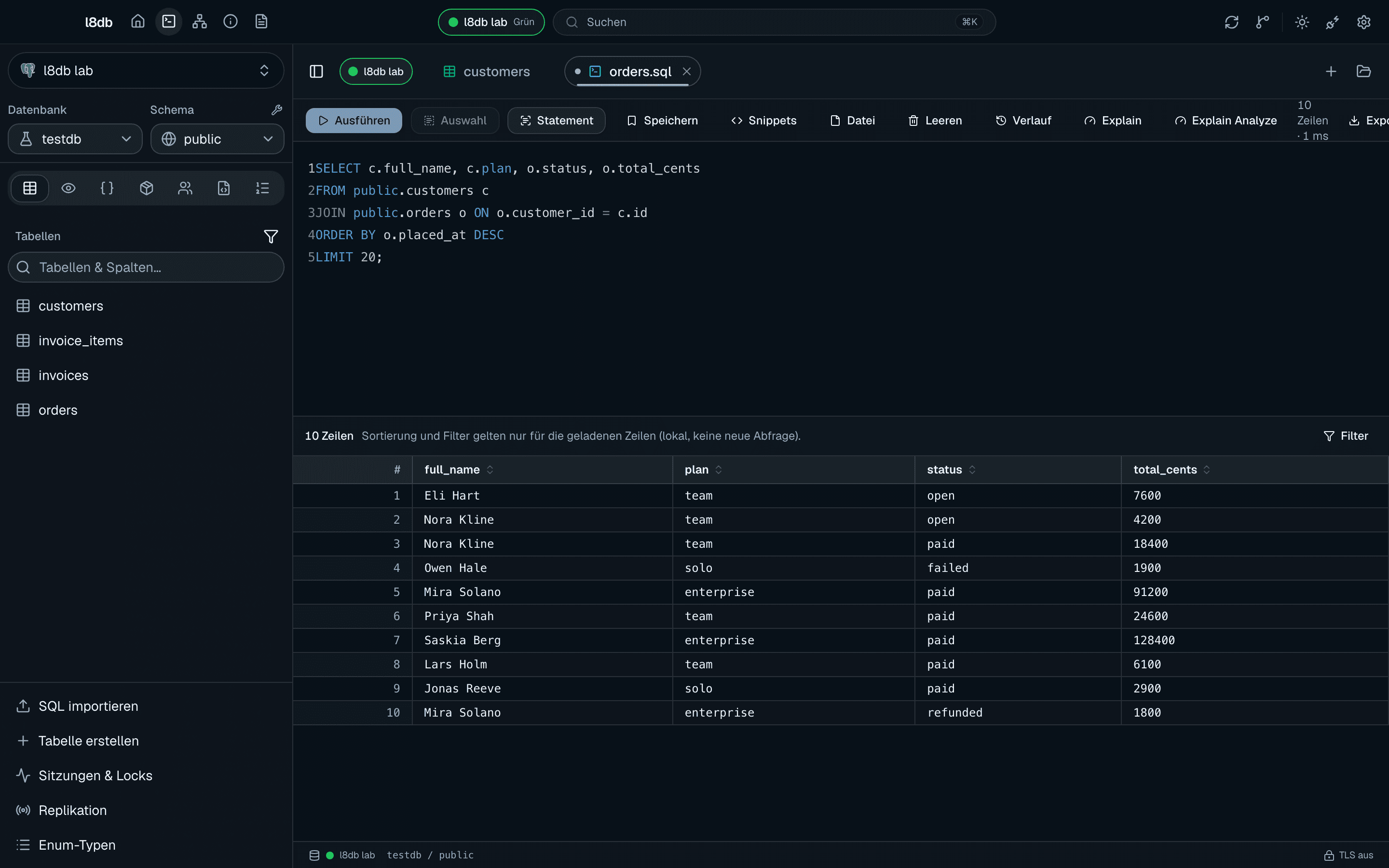The width and height of the screenshot is (1389, 868).
Task: Open the home icon in top bar
Action: point(138,22)
